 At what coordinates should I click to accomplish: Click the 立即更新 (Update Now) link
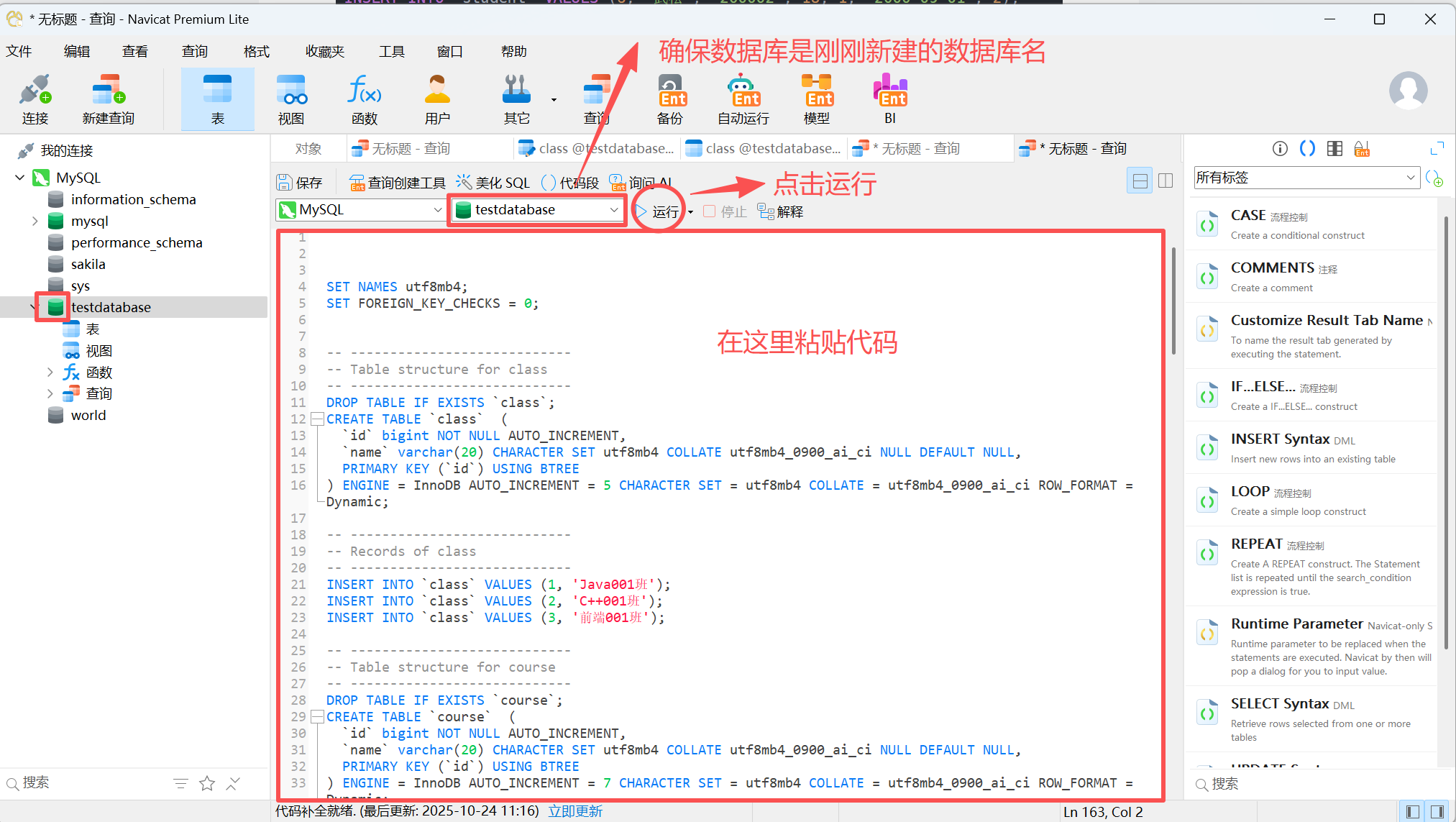(575, 811)
